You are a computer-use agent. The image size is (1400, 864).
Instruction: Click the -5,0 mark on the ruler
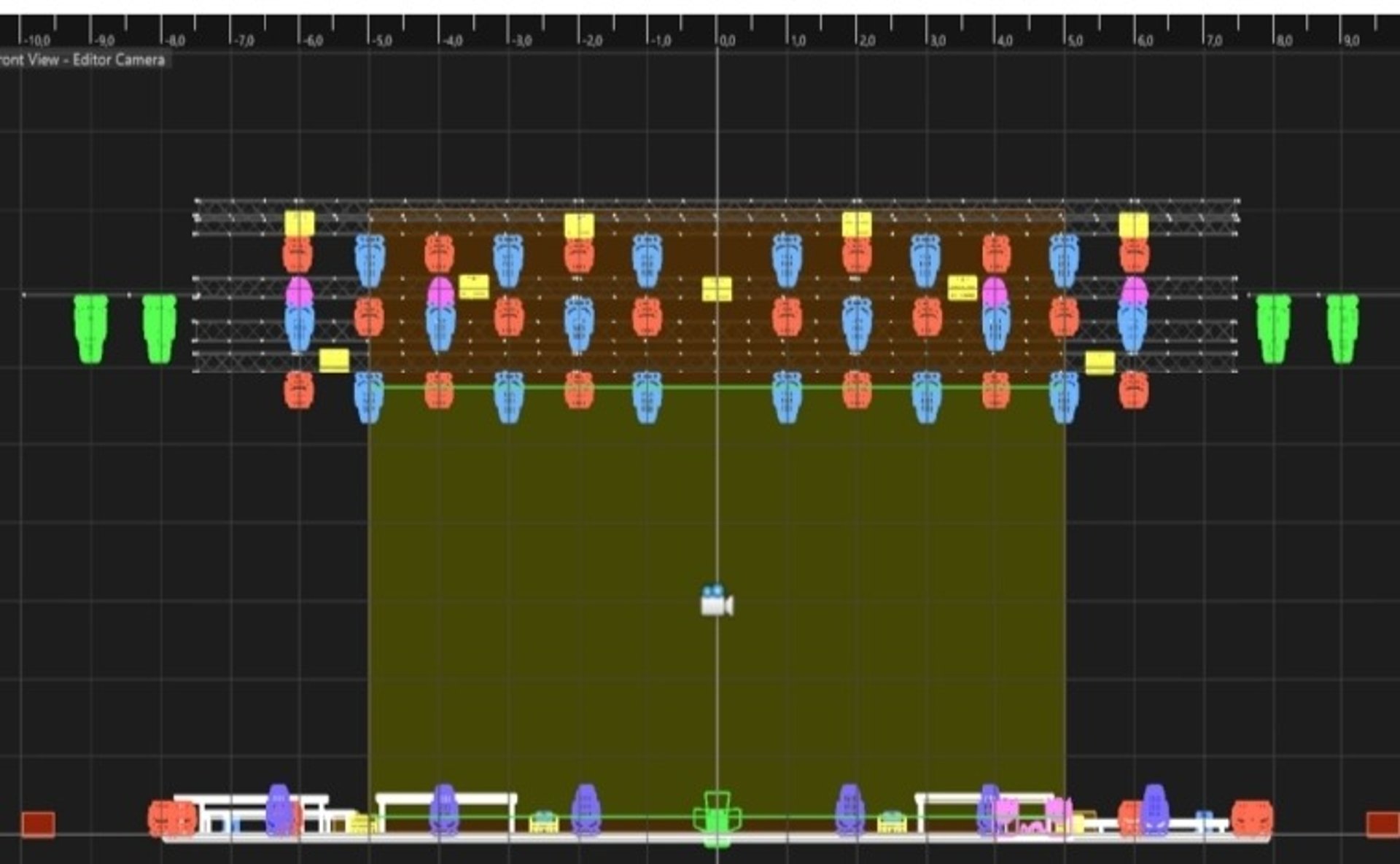381,42
